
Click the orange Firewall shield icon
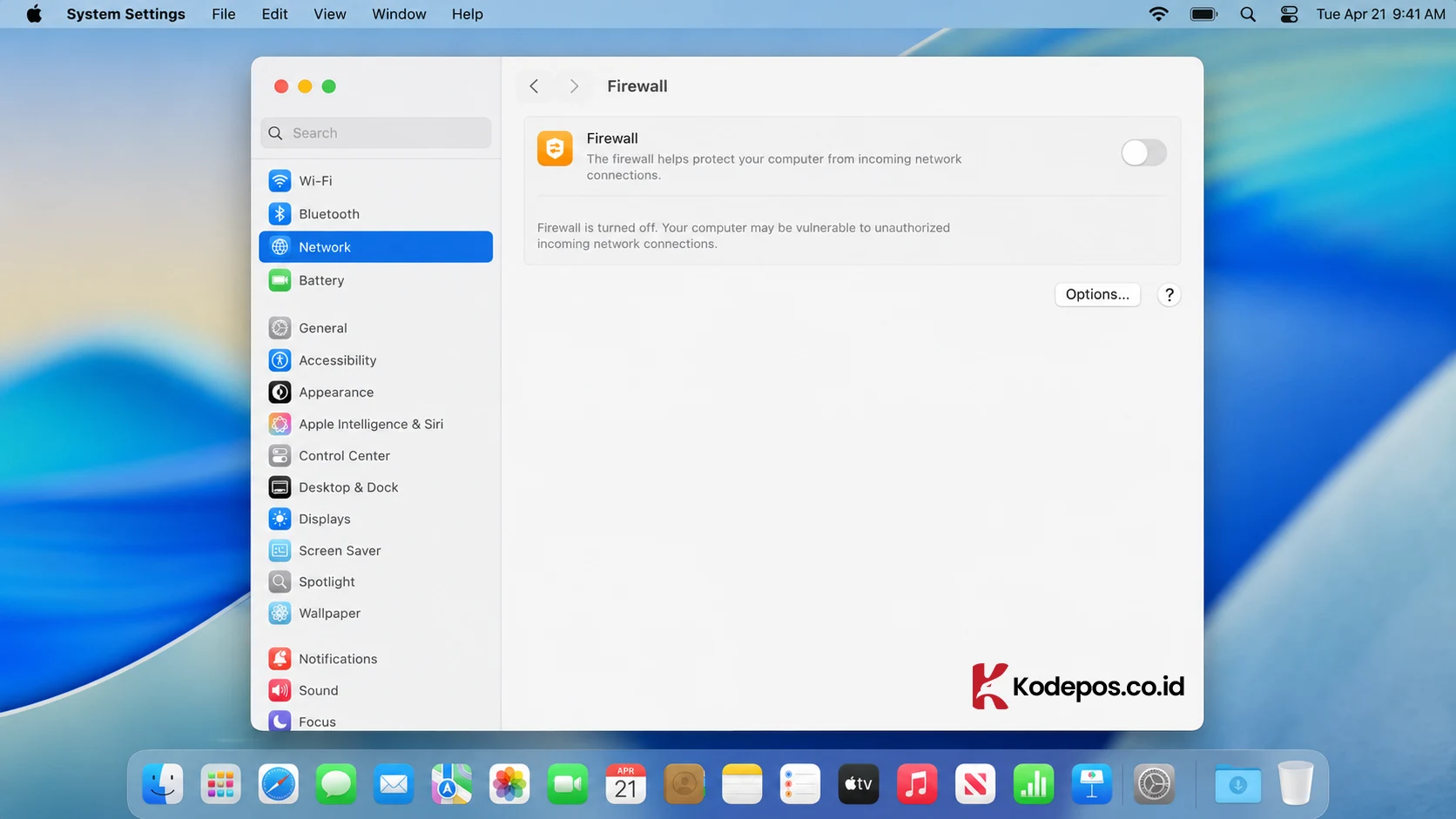[555, 149]
